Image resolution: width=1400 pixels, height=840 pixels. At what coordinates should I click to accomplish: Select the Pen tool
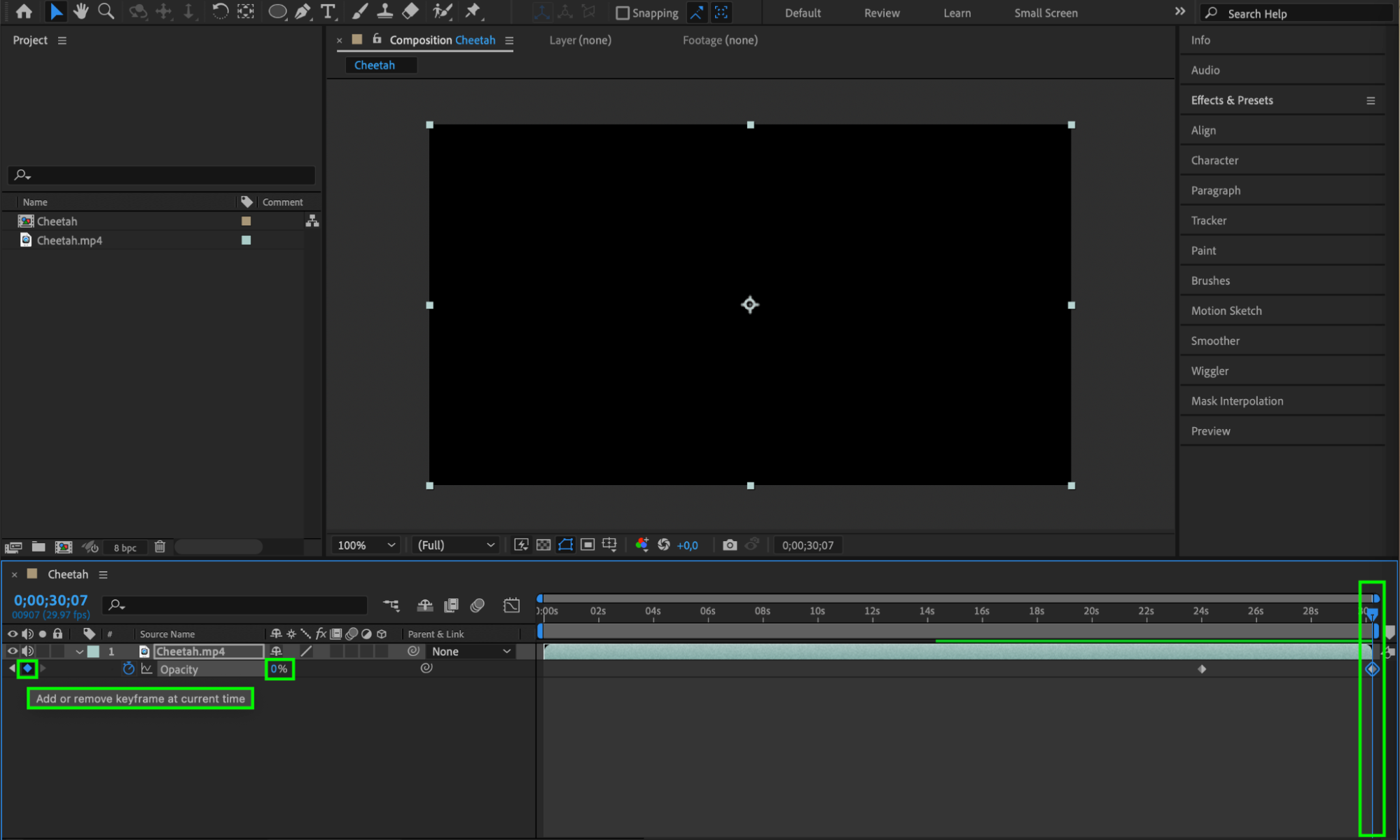tap(303, 11)
